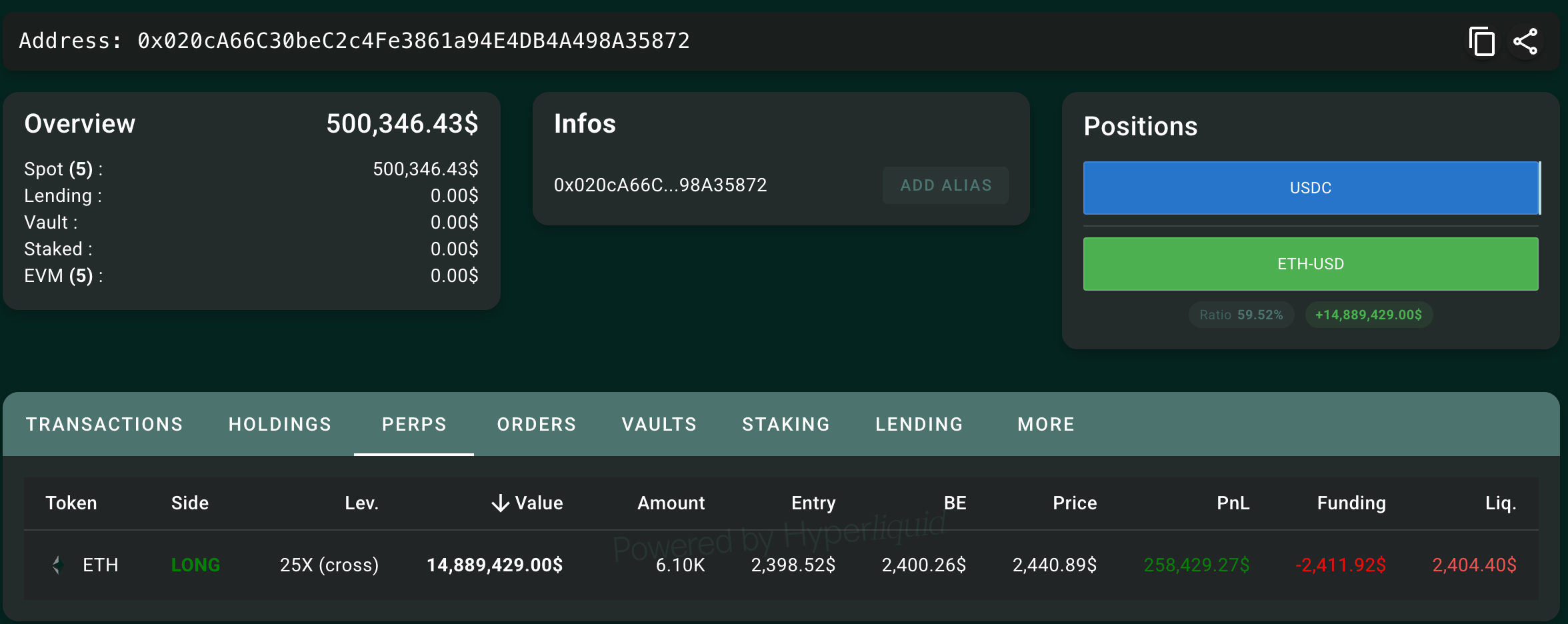Select the blue USDC position bar

click(1311, 188)
